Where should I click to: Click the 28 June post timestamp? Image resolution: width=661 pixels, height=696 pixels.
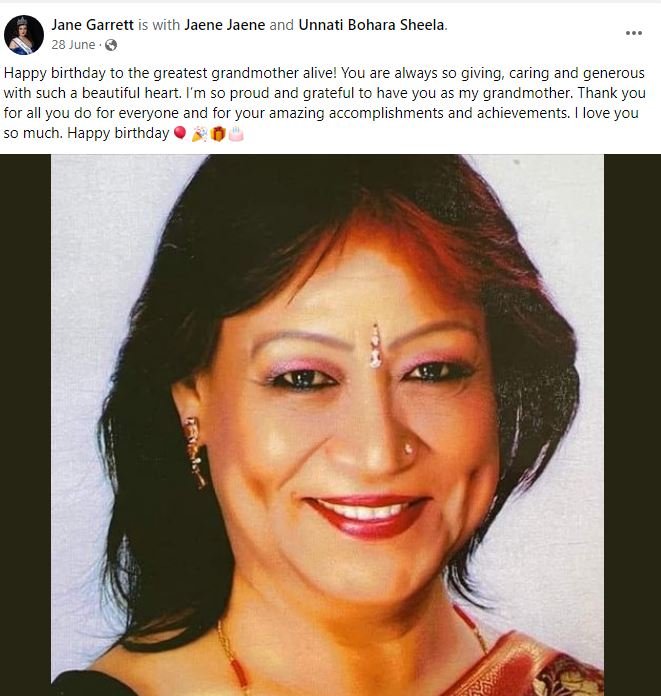tap(73, 45)
